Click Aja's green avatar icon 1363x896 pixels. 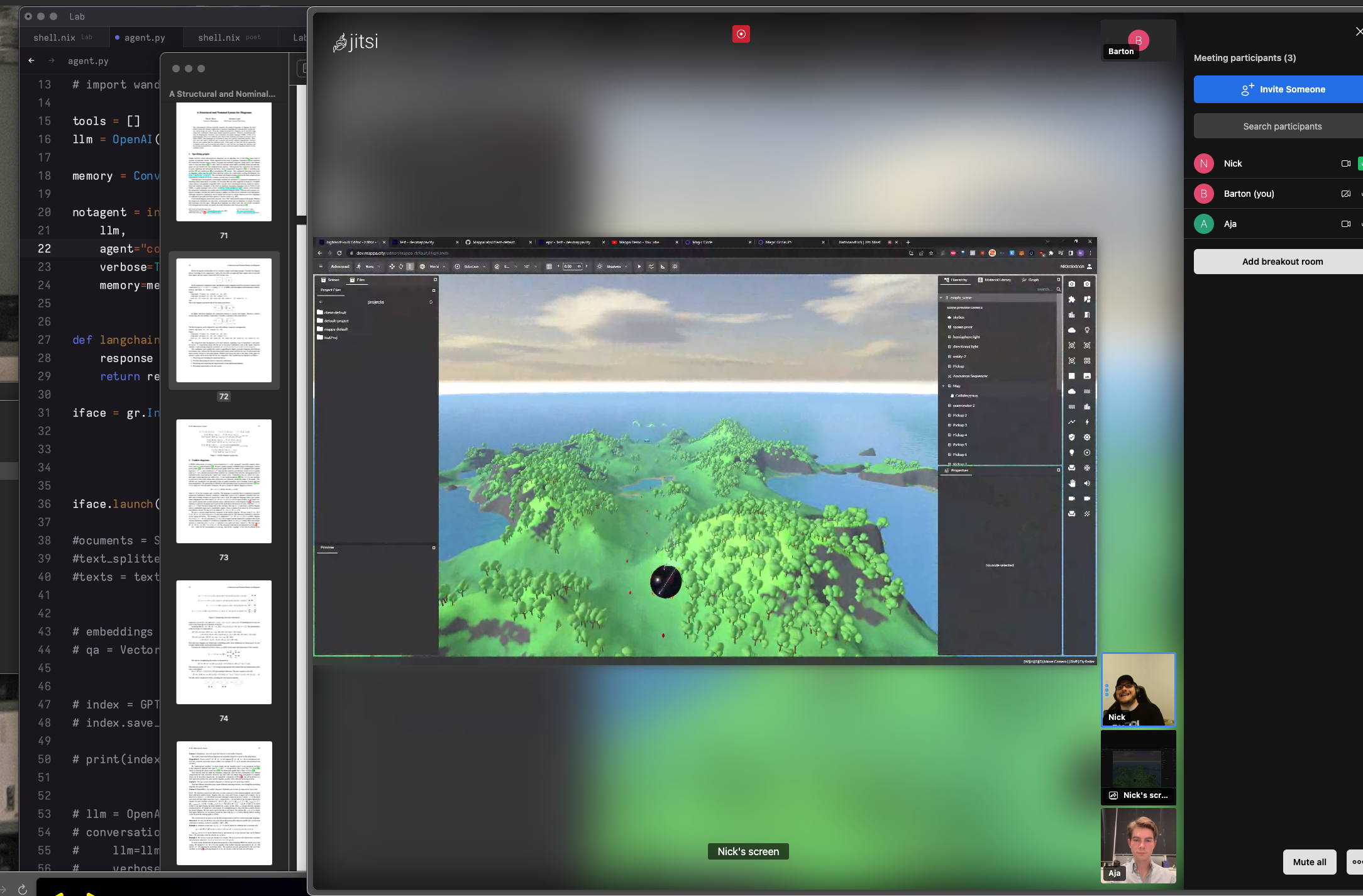pos(1203,224)
